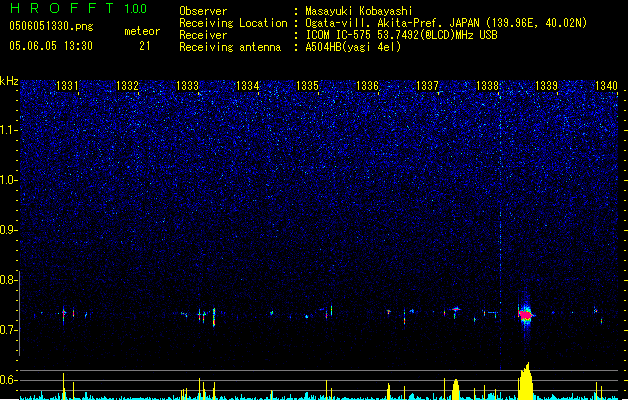Screen dimensions: 629x400
Task: Click the A504HB(yagi 4el) antenna text
Action: [x=353, y=47]
